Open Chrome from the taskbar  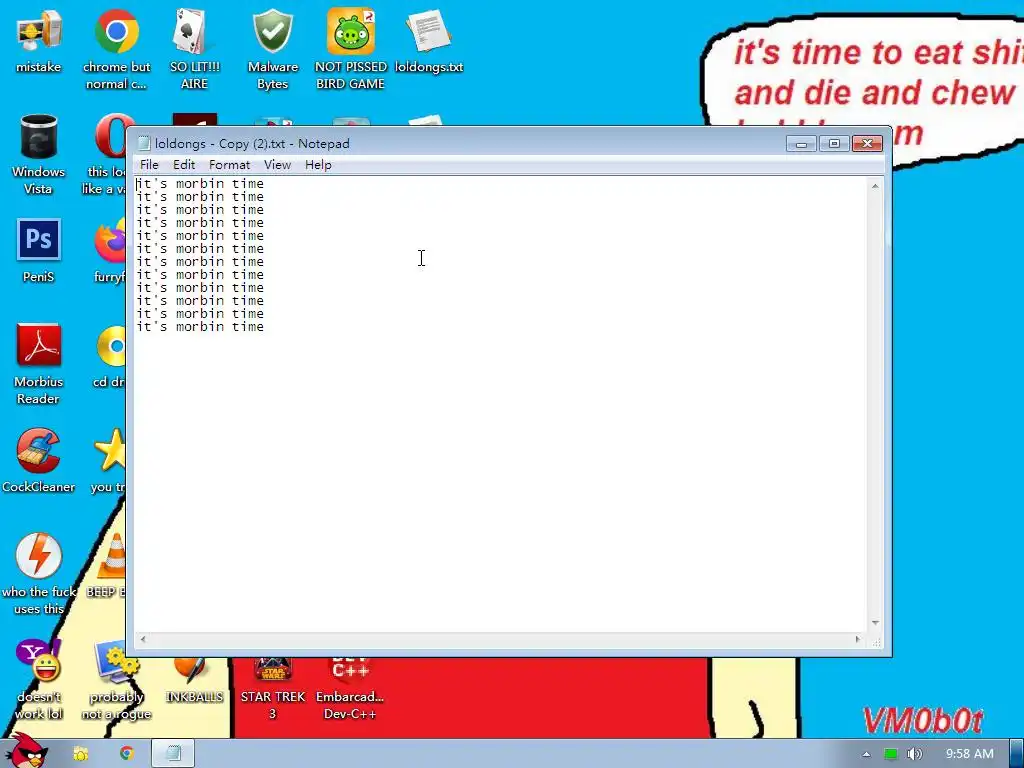coord(127,754)
